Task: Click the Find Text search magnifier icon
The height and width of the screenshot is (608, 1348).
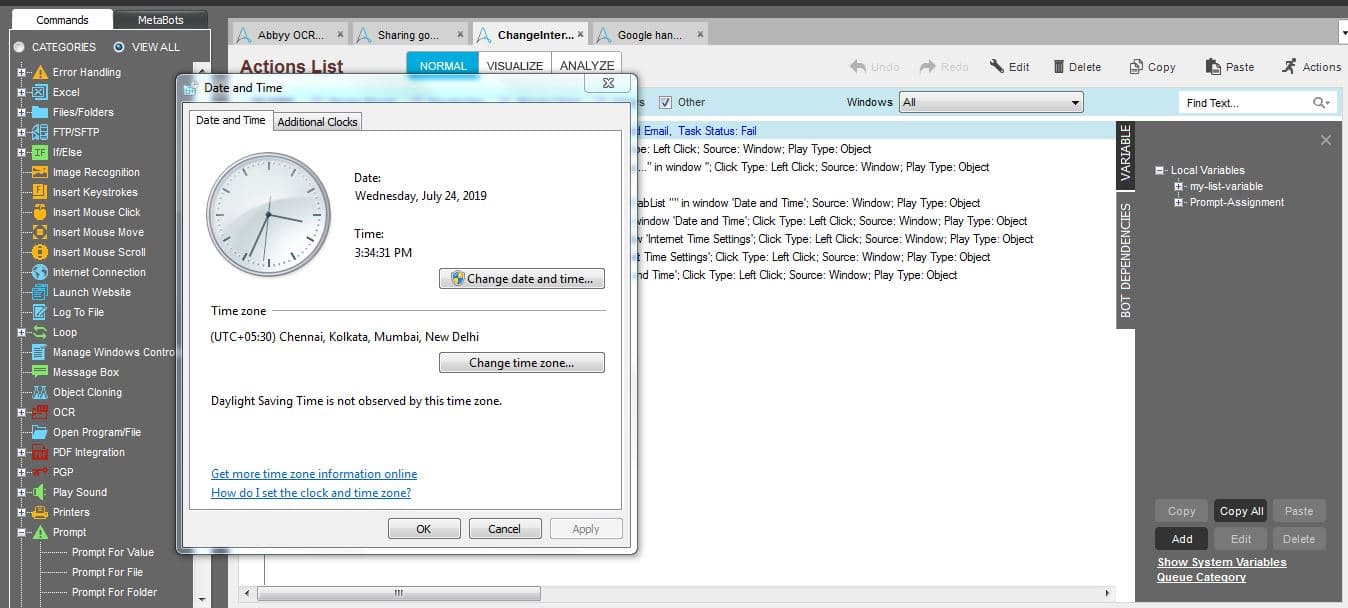Action: click(1321, 103)
